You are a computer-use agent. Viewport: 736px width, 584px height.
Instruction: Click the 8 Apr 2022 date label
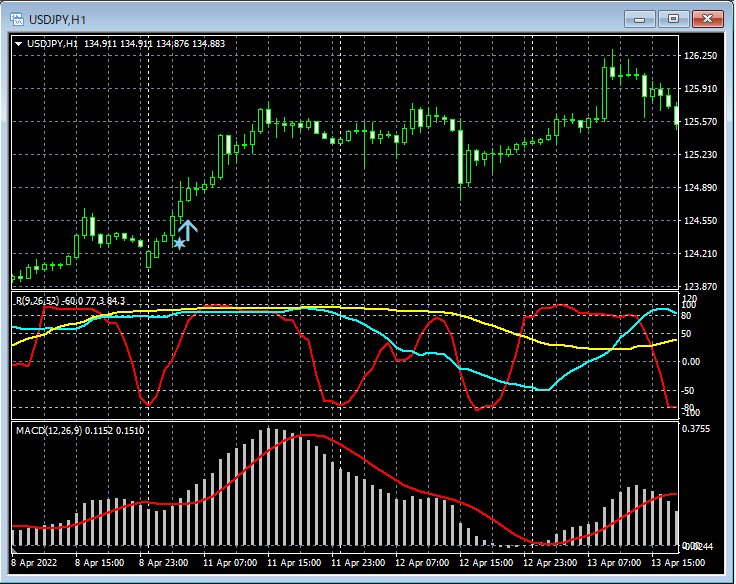coord(34,563)
